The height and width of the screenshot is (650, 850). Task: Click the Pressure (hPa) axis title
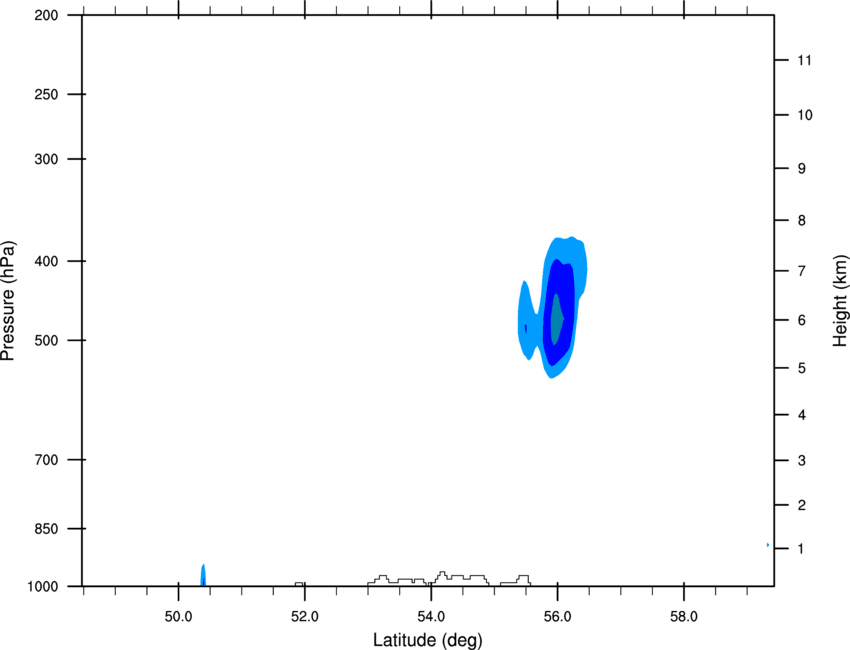click(x=8, y=300)
